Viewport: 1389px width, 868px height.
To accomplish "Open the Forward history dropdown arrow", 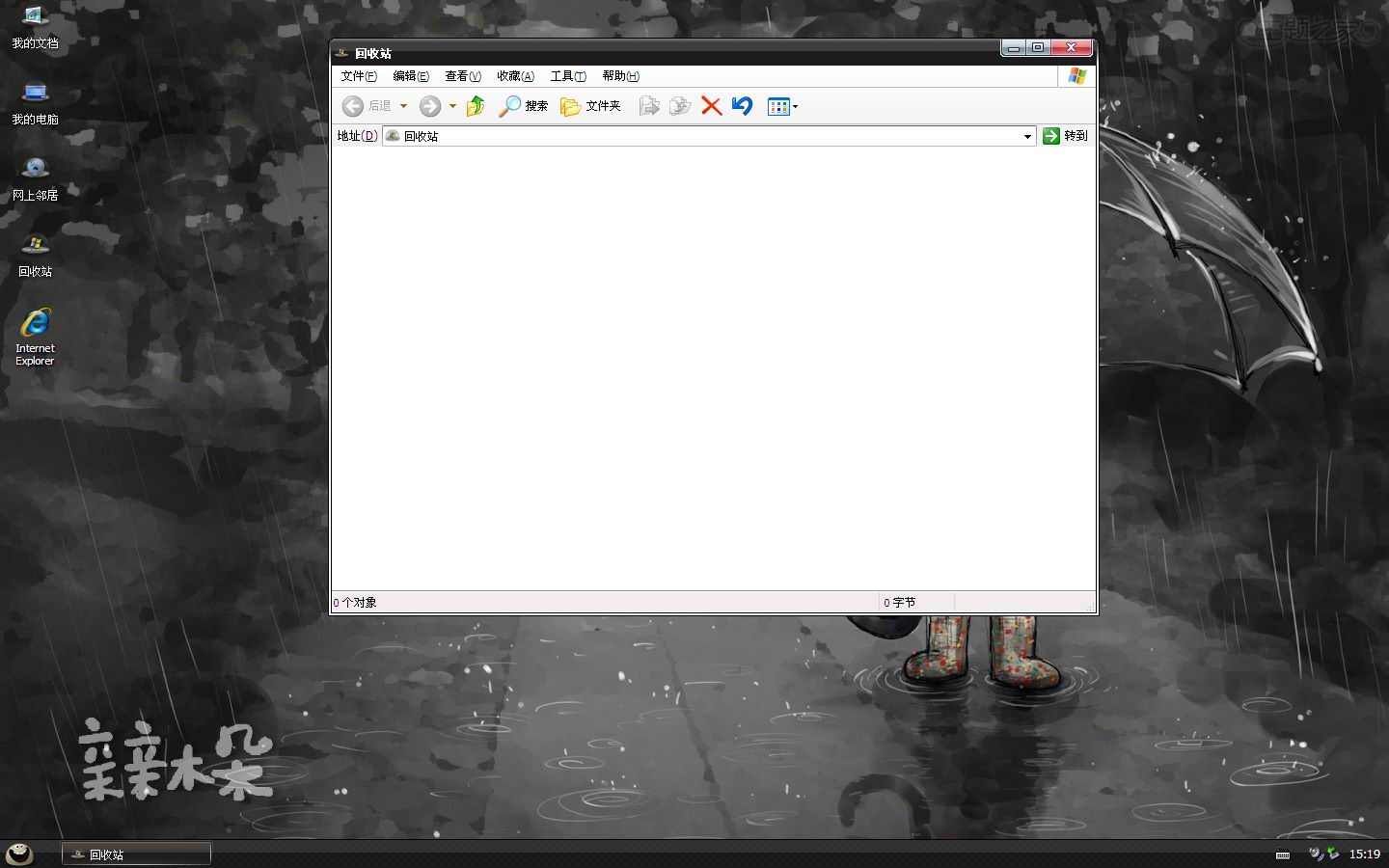I will pos(452,106).
